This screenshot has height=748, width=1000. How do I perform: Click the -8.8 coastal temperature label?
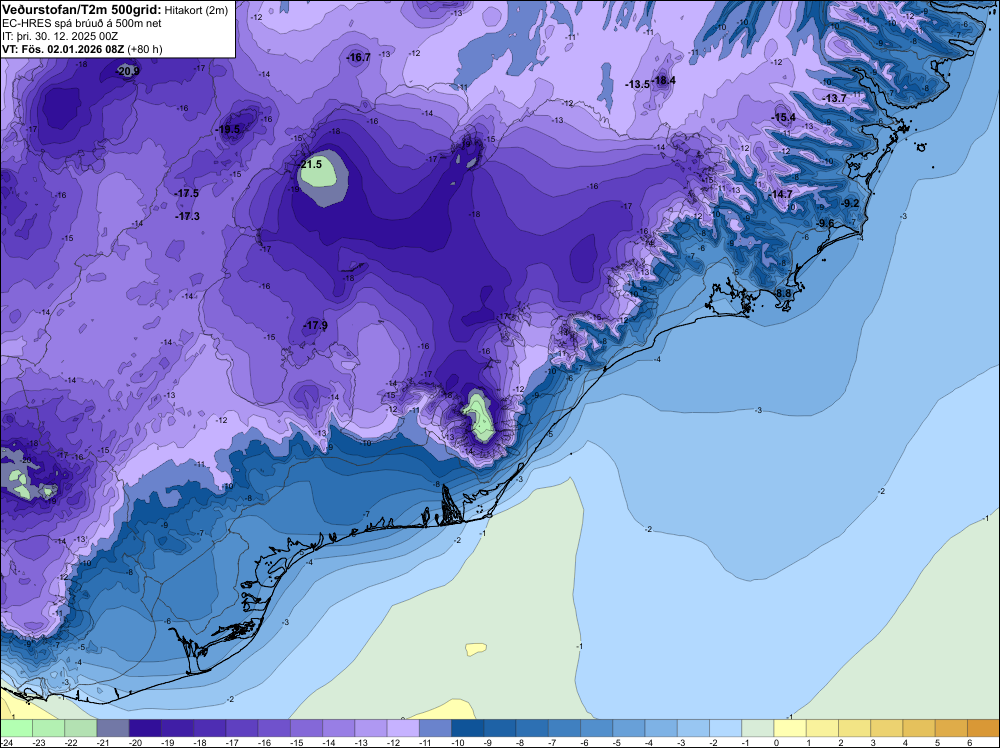[783, 293]
